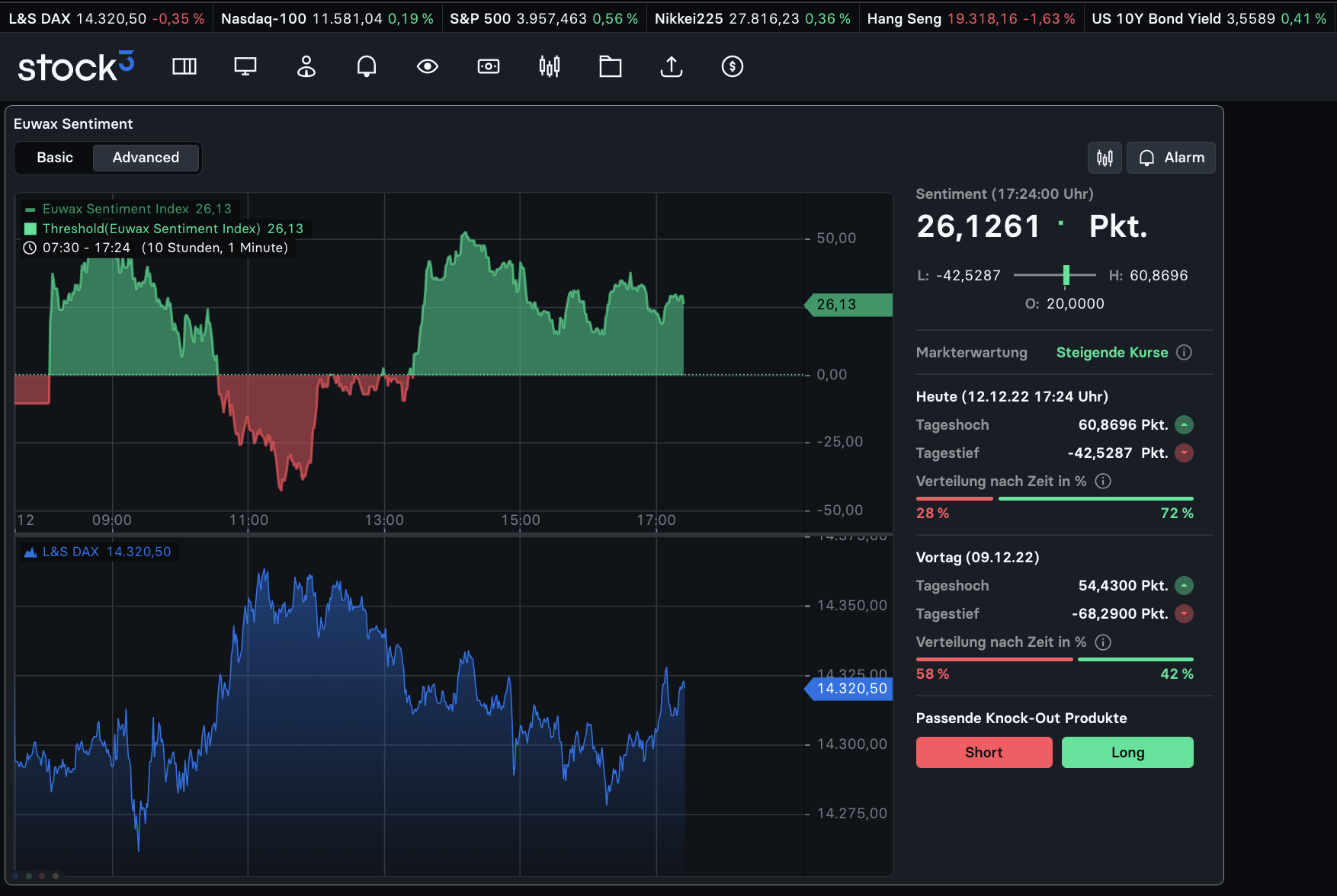Image resolution: width=1337 pixels, height=896 pixels.
Task: Open the alerts bell icon in top navigation
Action: 367,66
